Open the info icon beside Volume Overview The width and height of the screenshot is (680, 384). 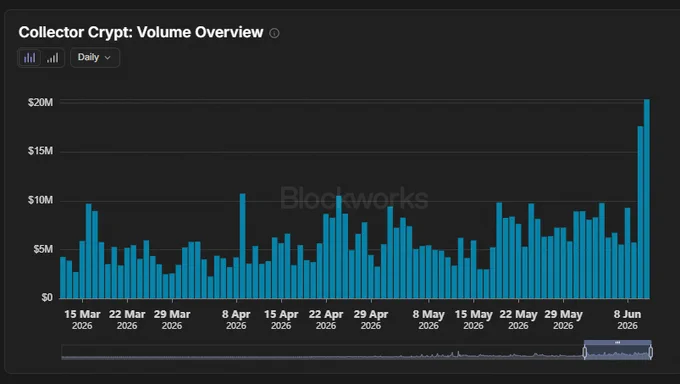[274, 33]
